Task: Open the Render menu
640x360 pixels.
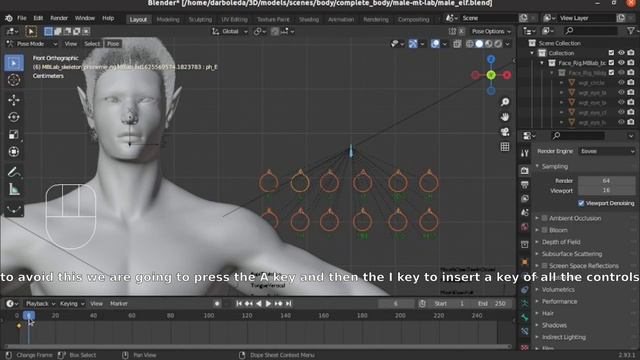Action: pyautogui.click(x=59, y=18)
